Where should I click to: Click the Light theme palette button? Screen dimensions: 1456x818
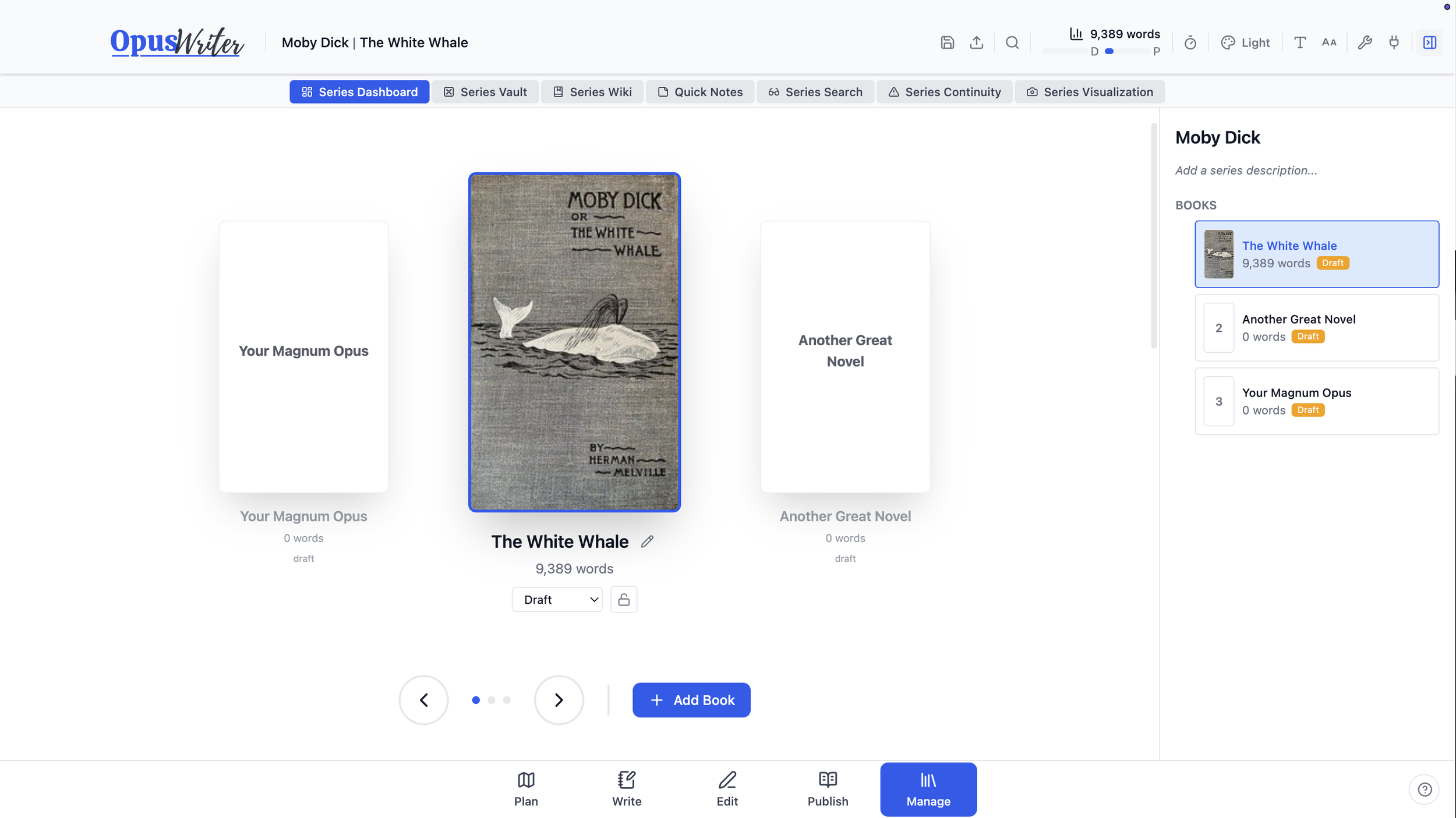click(1245, 43)
